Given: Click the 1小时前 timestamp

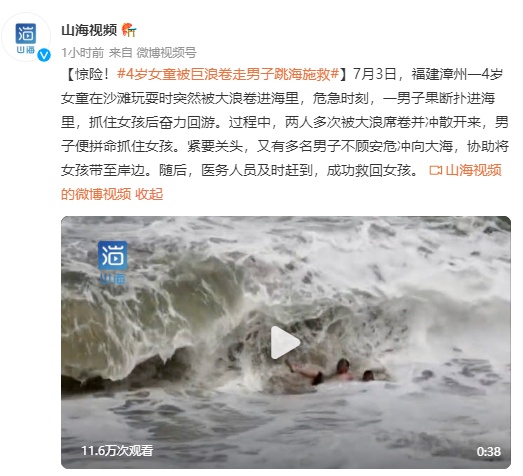Looking at the screenshot, I should [x=83, y=53].
